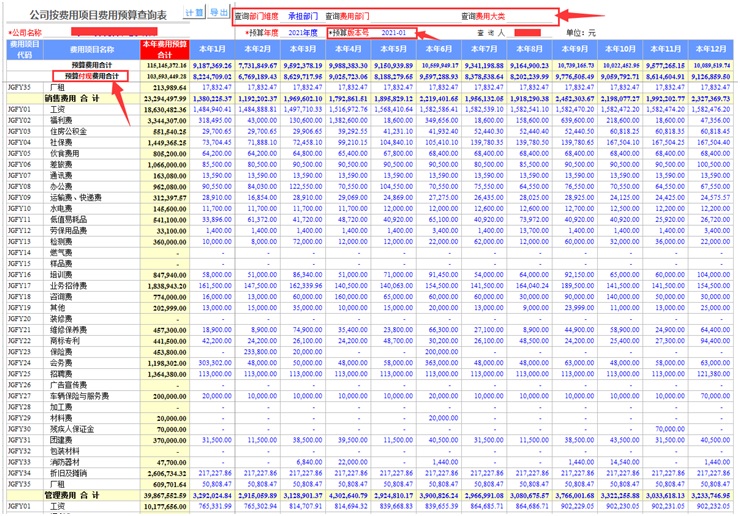Select the 本年4月 column header

coord(348,49)
